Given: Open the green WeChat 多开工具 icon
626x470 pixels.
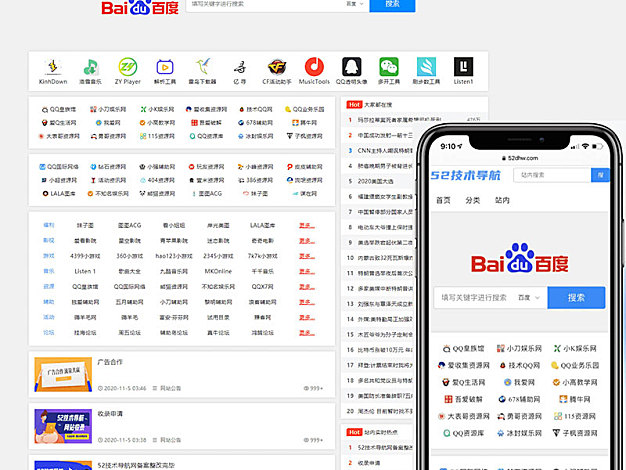Looking at the screenshot, I should pyautogui.click(x=389, y=67).
